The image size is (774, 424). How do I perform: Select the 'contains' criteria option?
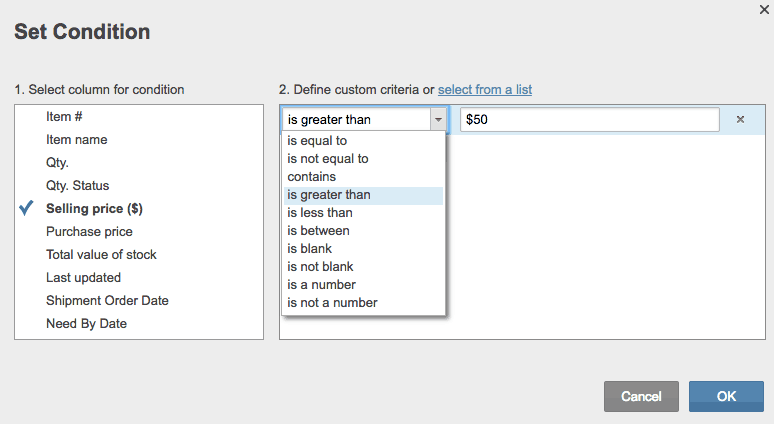312,177
